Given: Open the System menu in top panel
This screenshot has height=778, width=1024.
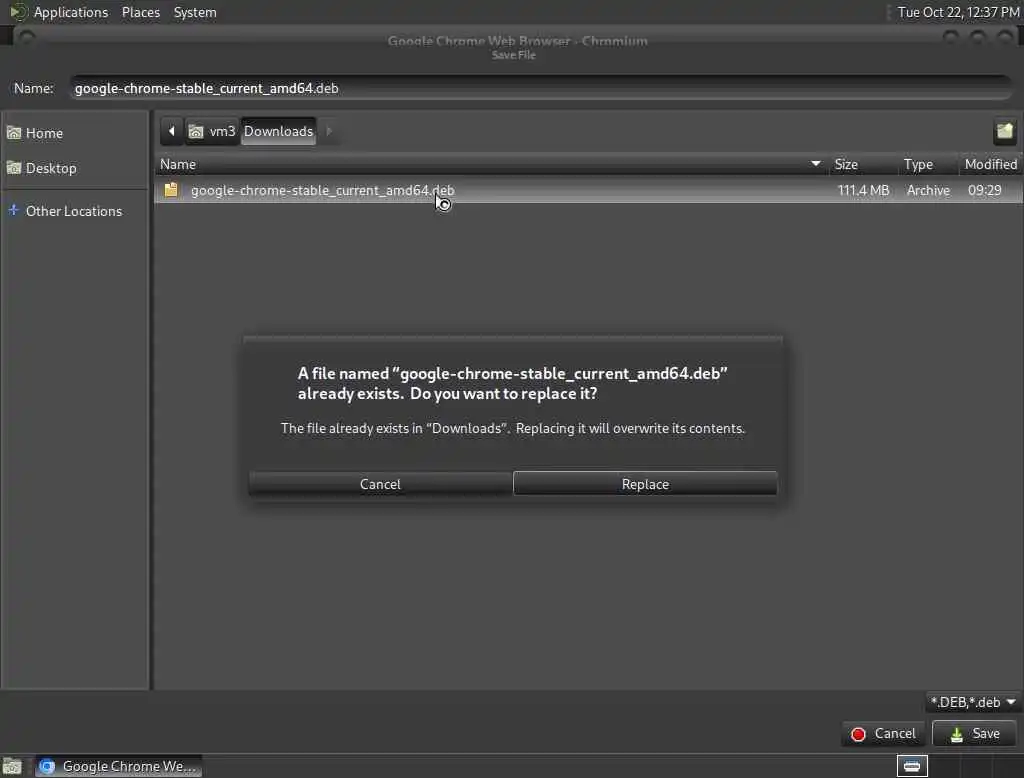Looking at the screenshot, I should (195, 12).
